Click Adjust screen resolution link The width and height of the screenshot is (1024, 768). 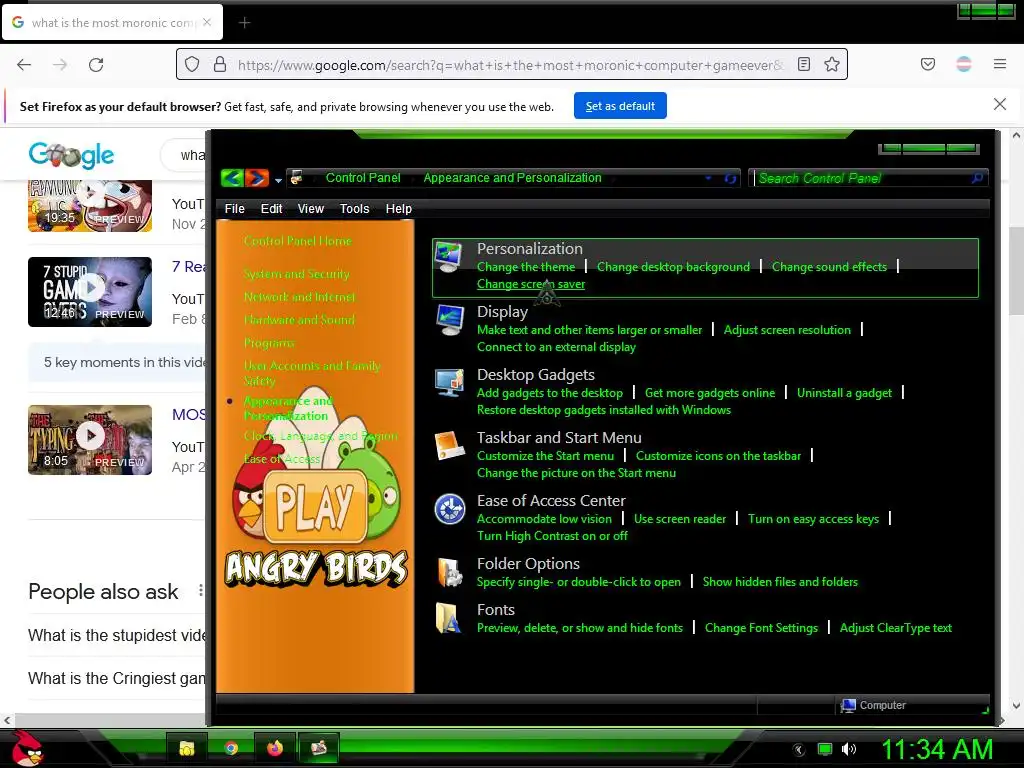[787, 330]
